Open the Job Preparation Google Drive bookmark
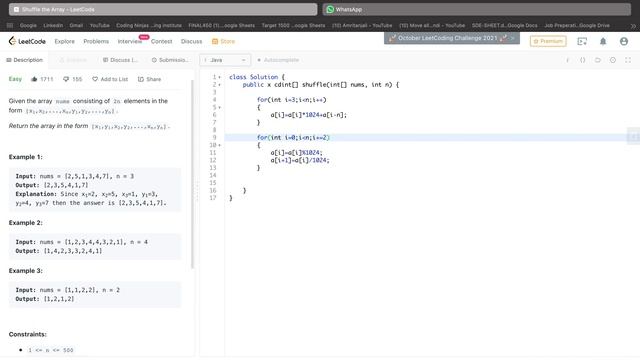Image resolution: width=640 pixels, height=360 pixels. 577,25
